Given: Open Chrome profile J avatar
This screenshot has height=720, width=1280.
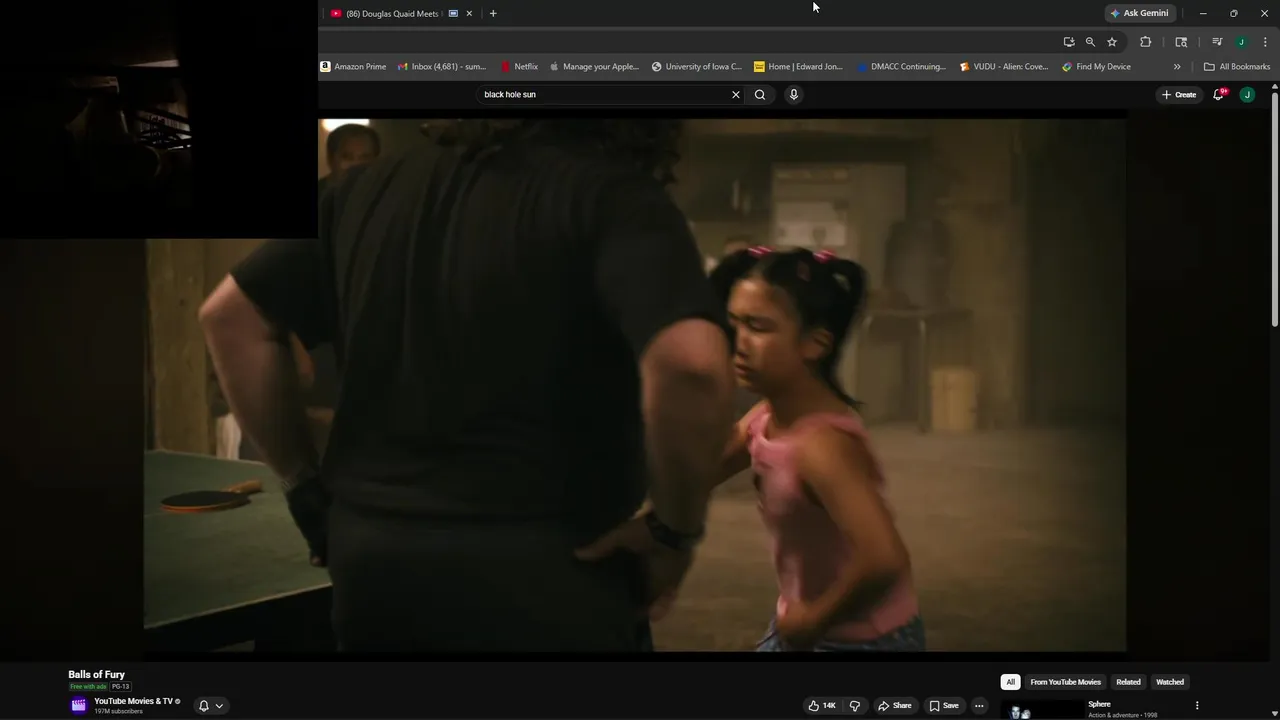Looking at the screenshot, I should coord(1241,42).
